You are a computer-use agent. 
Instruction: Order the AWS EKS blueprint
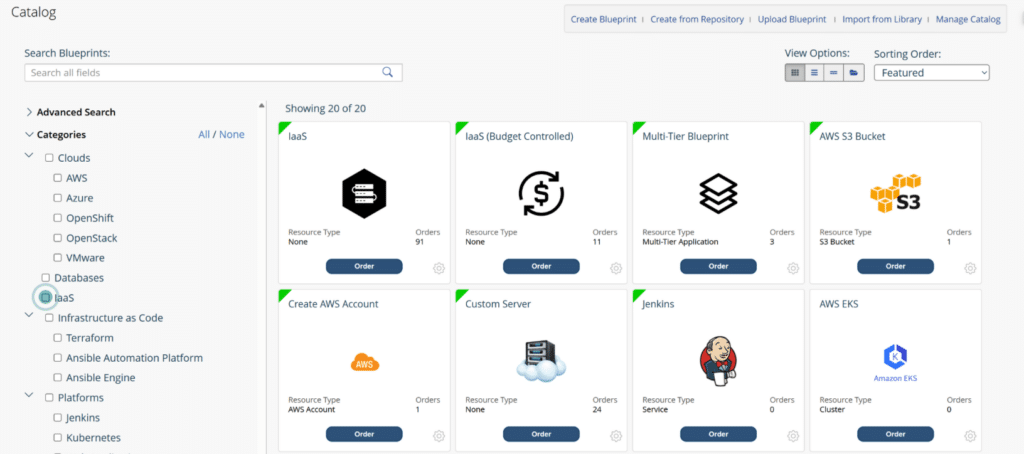coord(895,434)
